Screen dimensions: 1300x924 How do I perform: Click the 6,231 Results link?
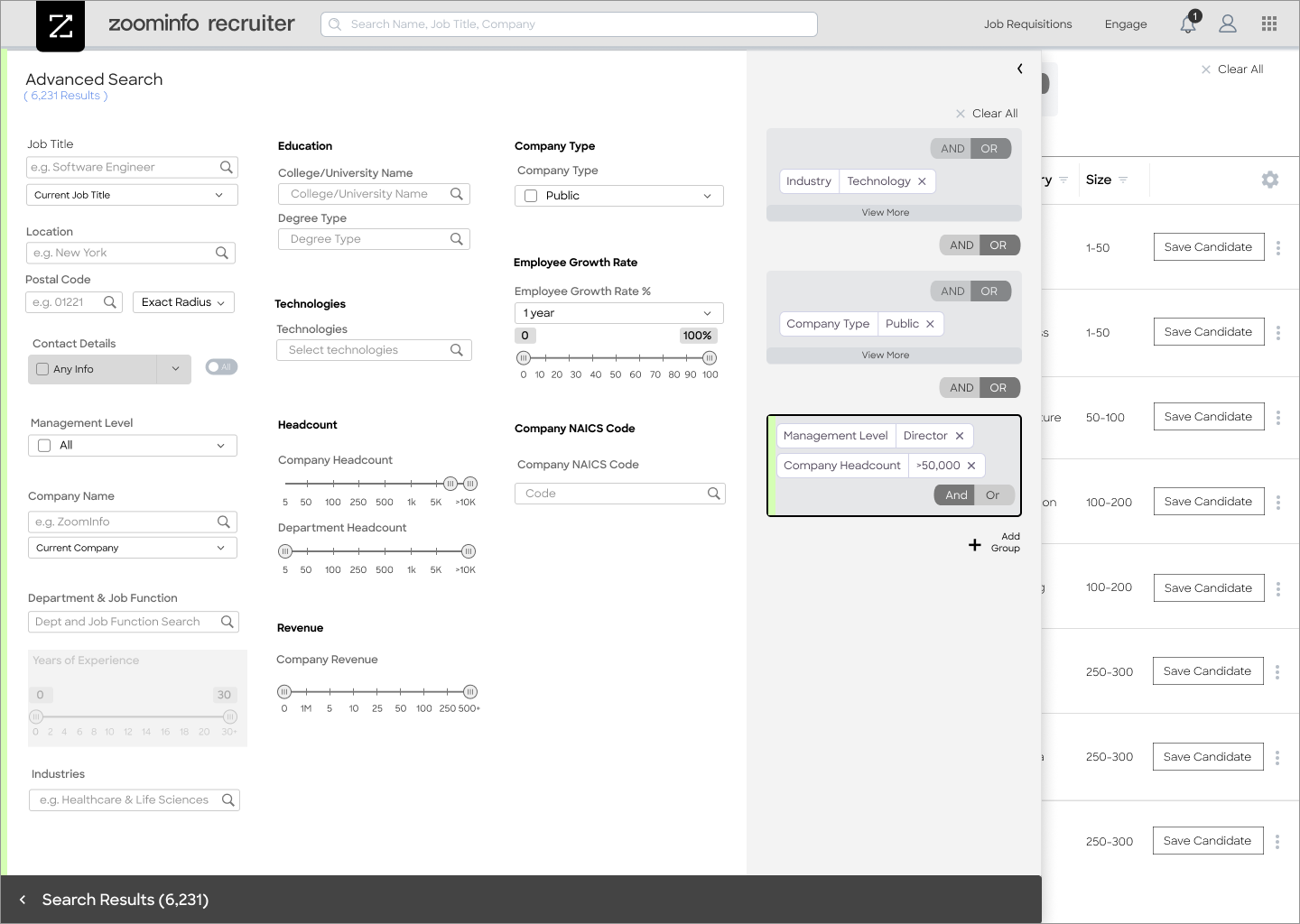coord(66,96)
